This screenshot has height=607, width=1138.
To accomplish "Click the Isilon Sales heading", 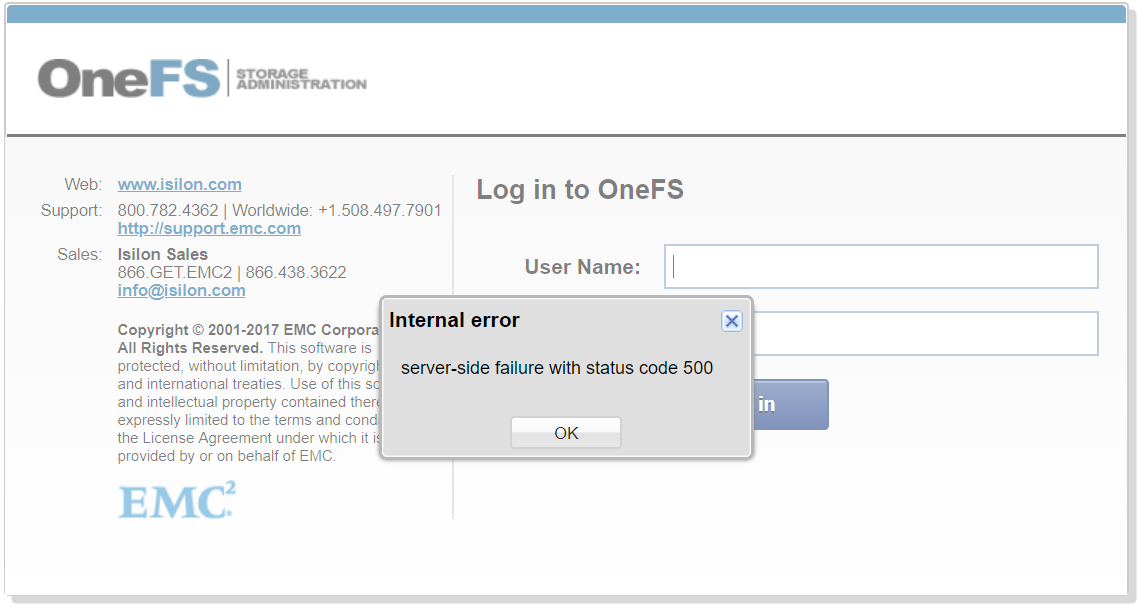I will [x=162, y=254].
